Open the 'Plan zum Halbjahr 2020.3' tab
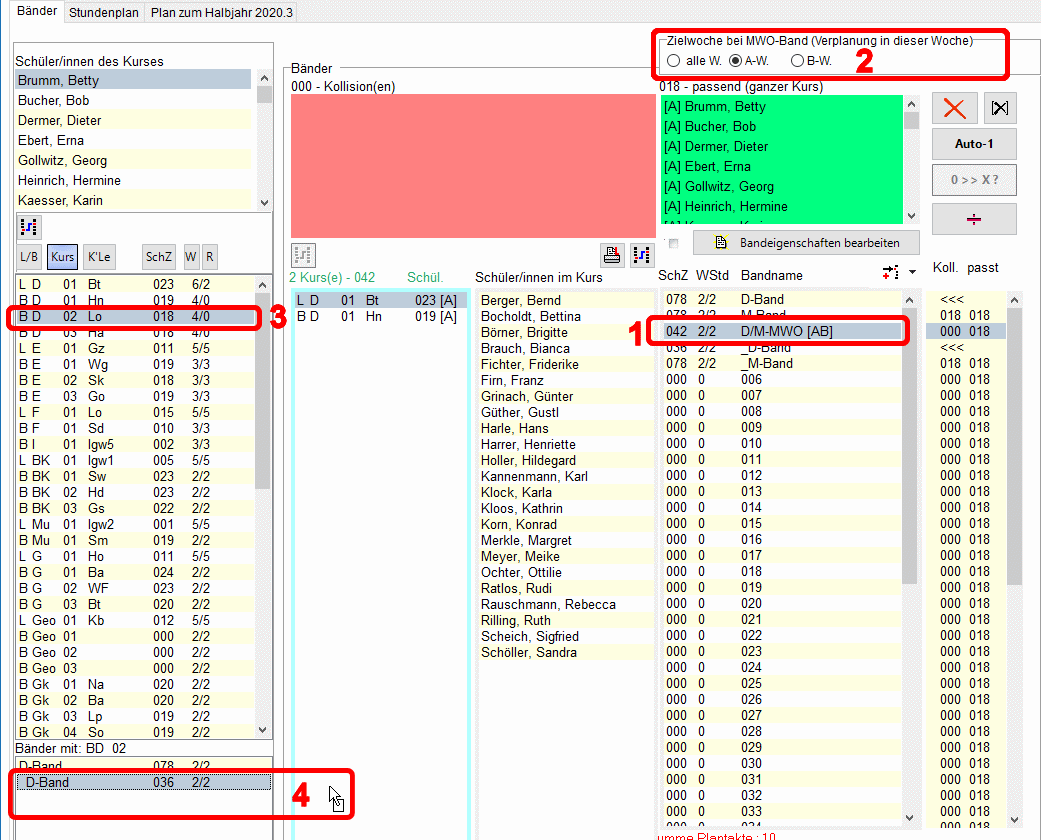Screen dimensions: 1041x840 pos(222,12)
